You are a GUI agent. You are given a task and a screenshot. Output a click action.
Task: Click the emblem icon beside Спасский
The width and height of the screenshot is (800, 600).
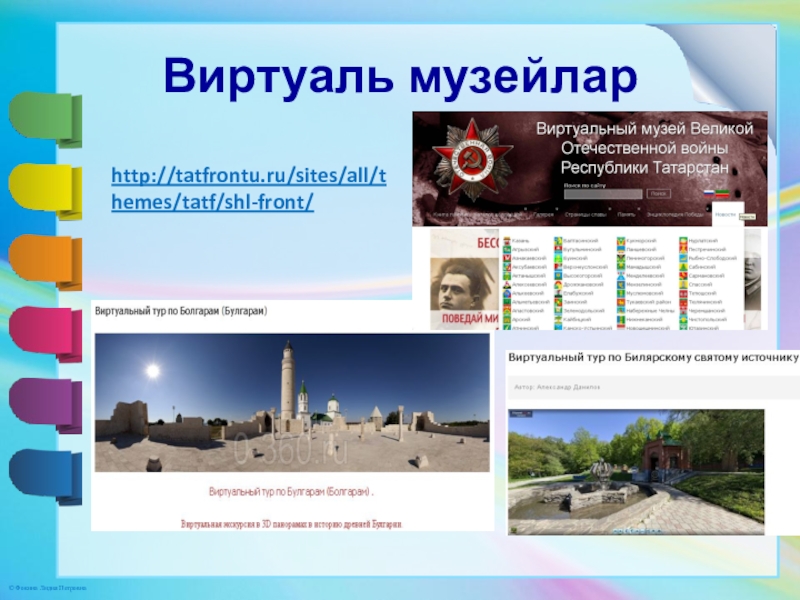[x=684, y=285]
